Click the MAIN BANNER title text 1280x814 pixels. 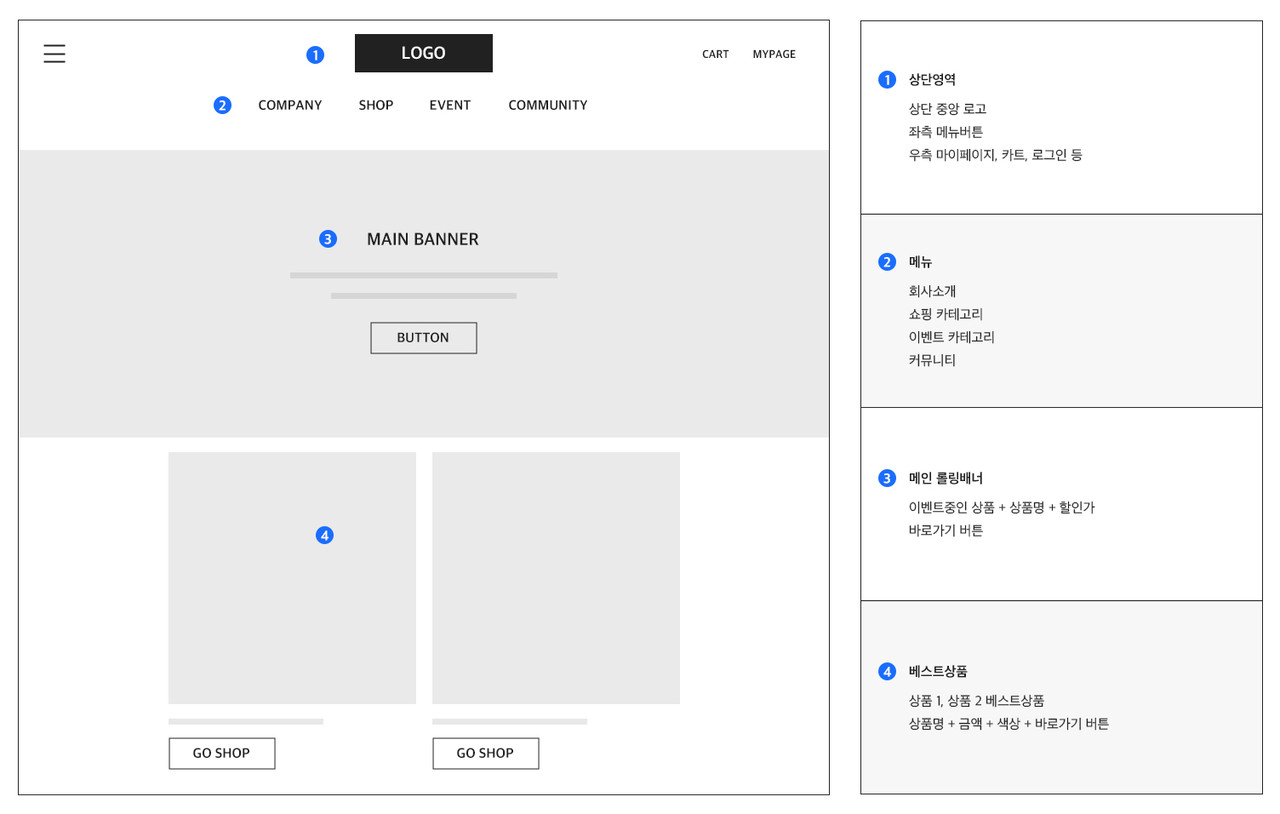click(x=423, y=239)
